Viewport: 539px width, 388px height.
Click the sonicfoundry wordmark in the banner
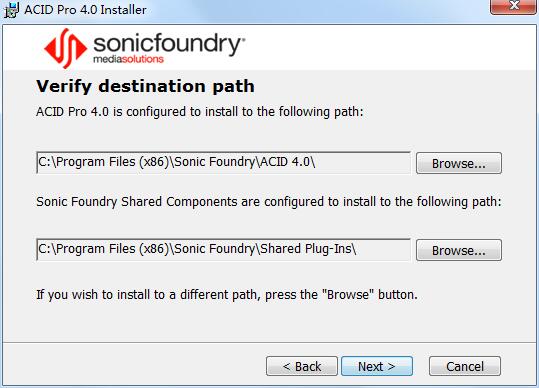(169, 44)
